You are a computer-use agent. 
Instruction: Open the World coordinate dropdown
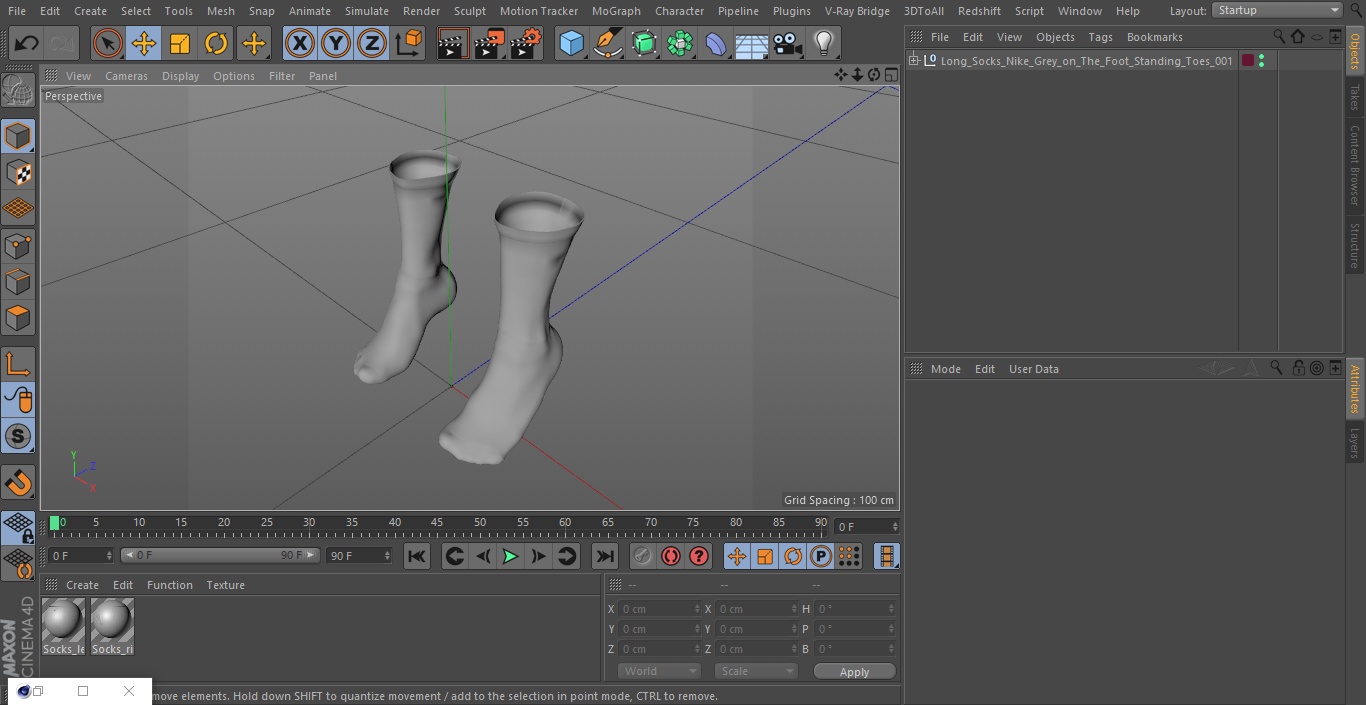[x=658, y=671]
